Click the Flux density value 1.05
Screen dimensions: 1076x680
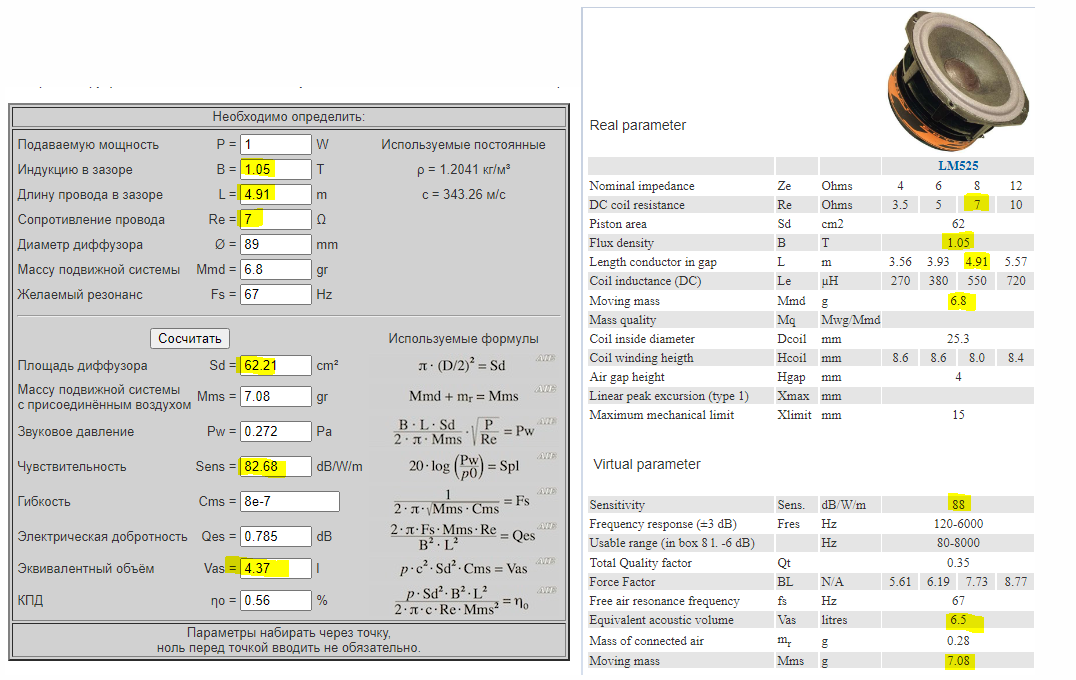click(x=958, y=242)
